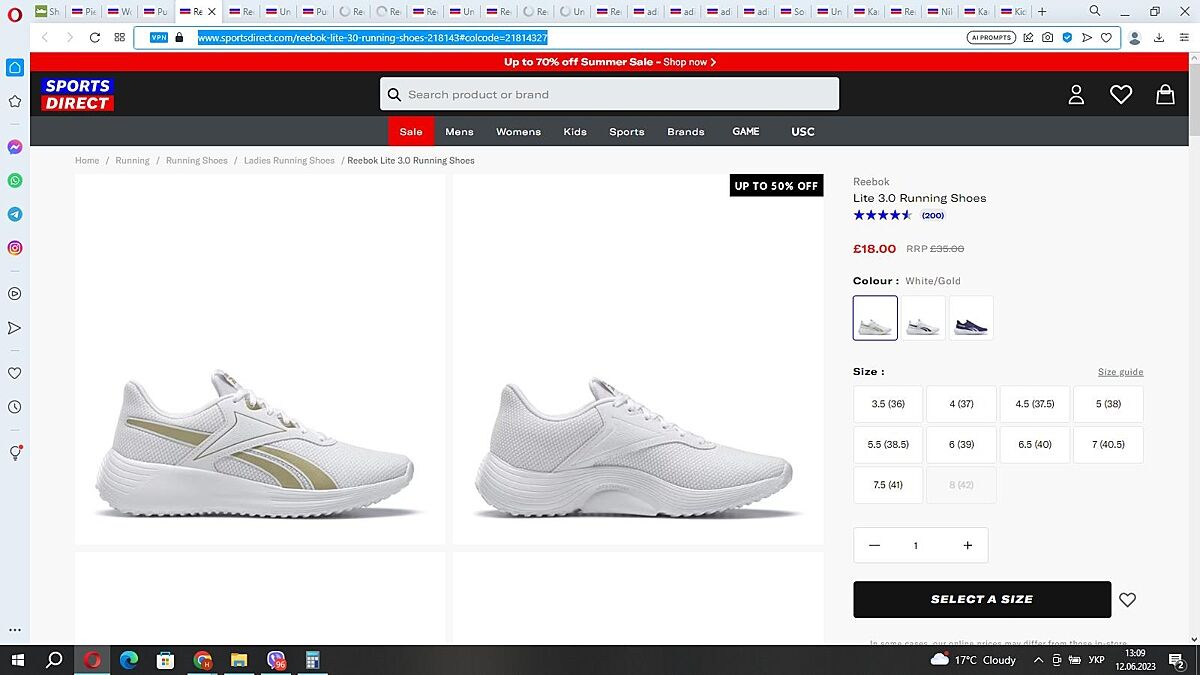Screen dimensions: 1200x675
Task: Open the Sports Direct account profile icon
Action: point(1076,94)
